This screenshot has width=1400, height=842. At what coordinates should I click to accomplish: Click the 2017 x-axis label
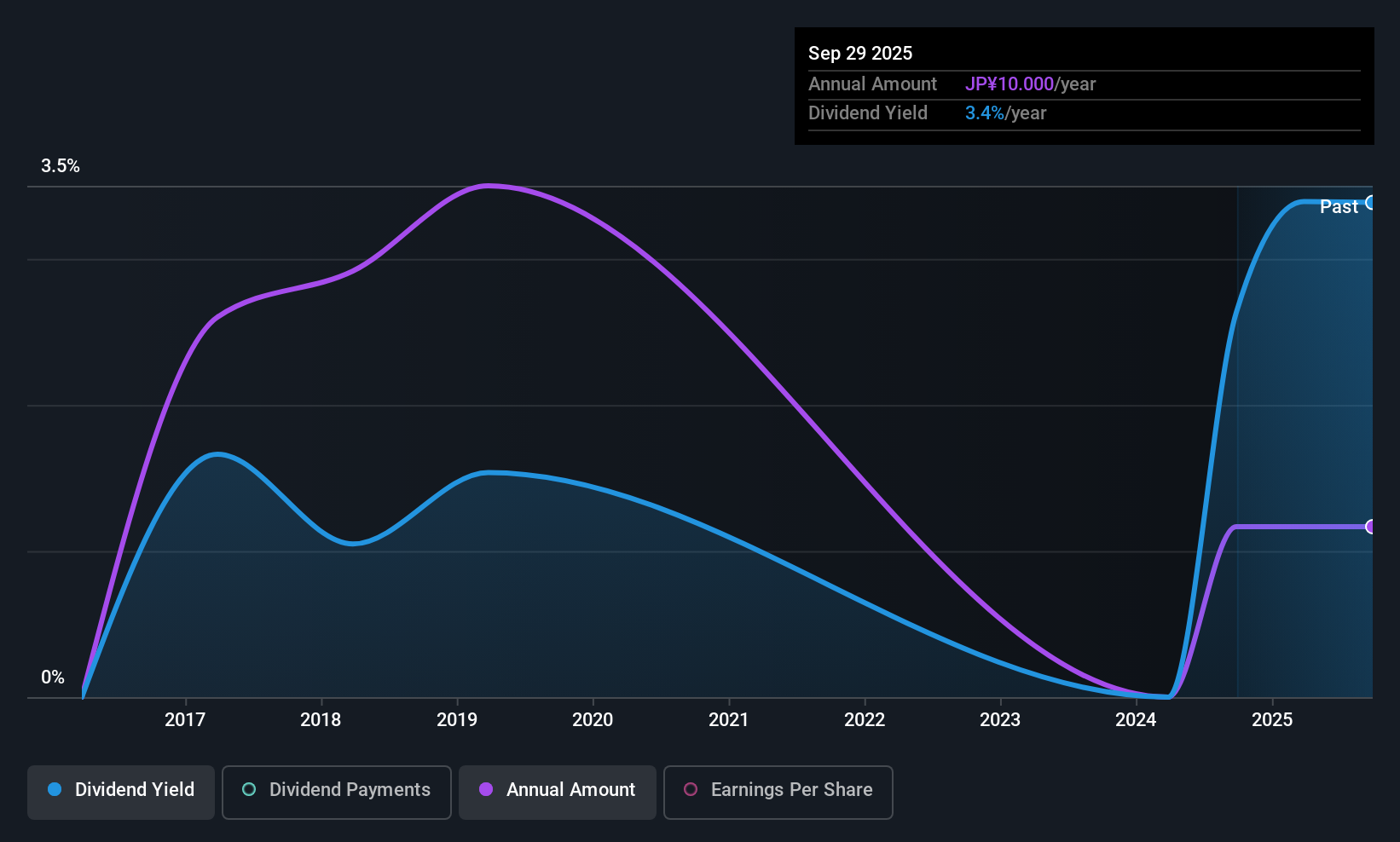(x=185, y=720)
